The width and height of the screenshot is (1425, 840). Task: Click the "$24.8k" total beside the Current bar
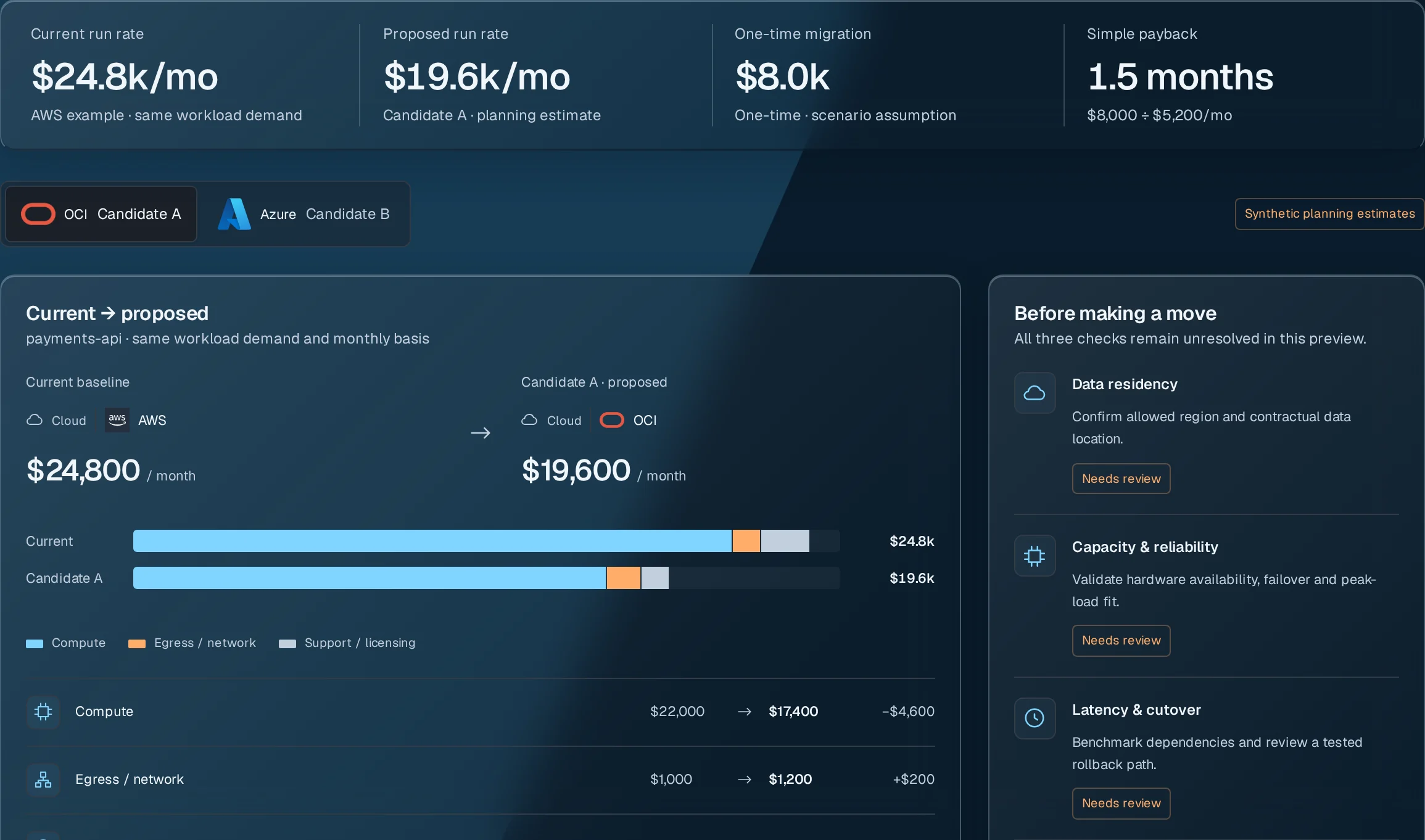click(912, 541)
